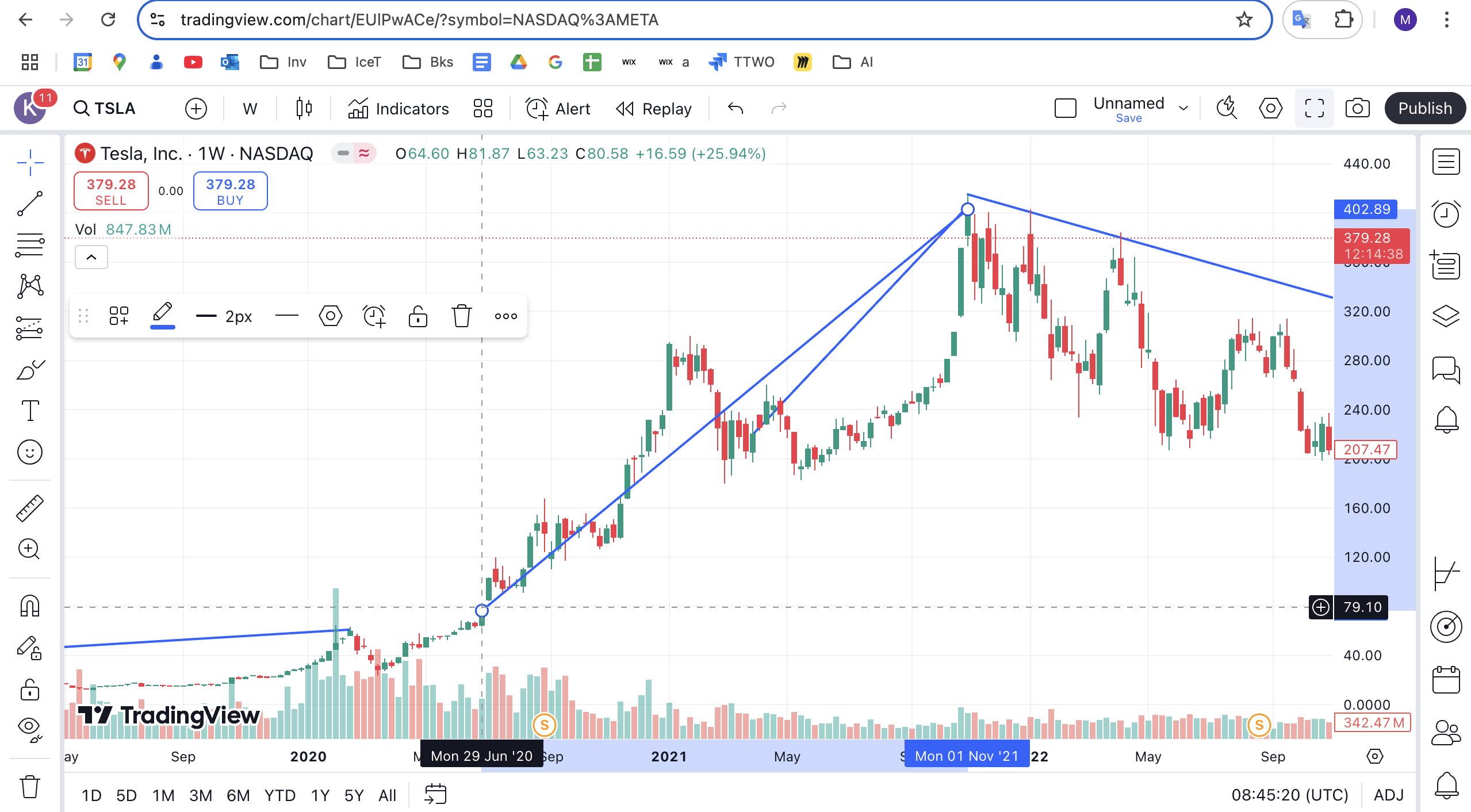This screenshot has width=1471, height=812.
Task: Select the chart layout square
Action: coord(1065,108)
